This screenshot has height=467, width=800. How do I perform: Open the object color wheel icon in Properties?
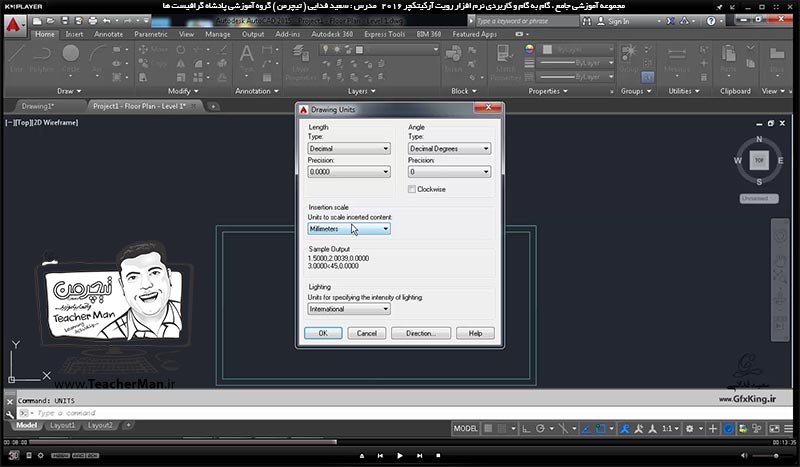click(x=529, y=49)
